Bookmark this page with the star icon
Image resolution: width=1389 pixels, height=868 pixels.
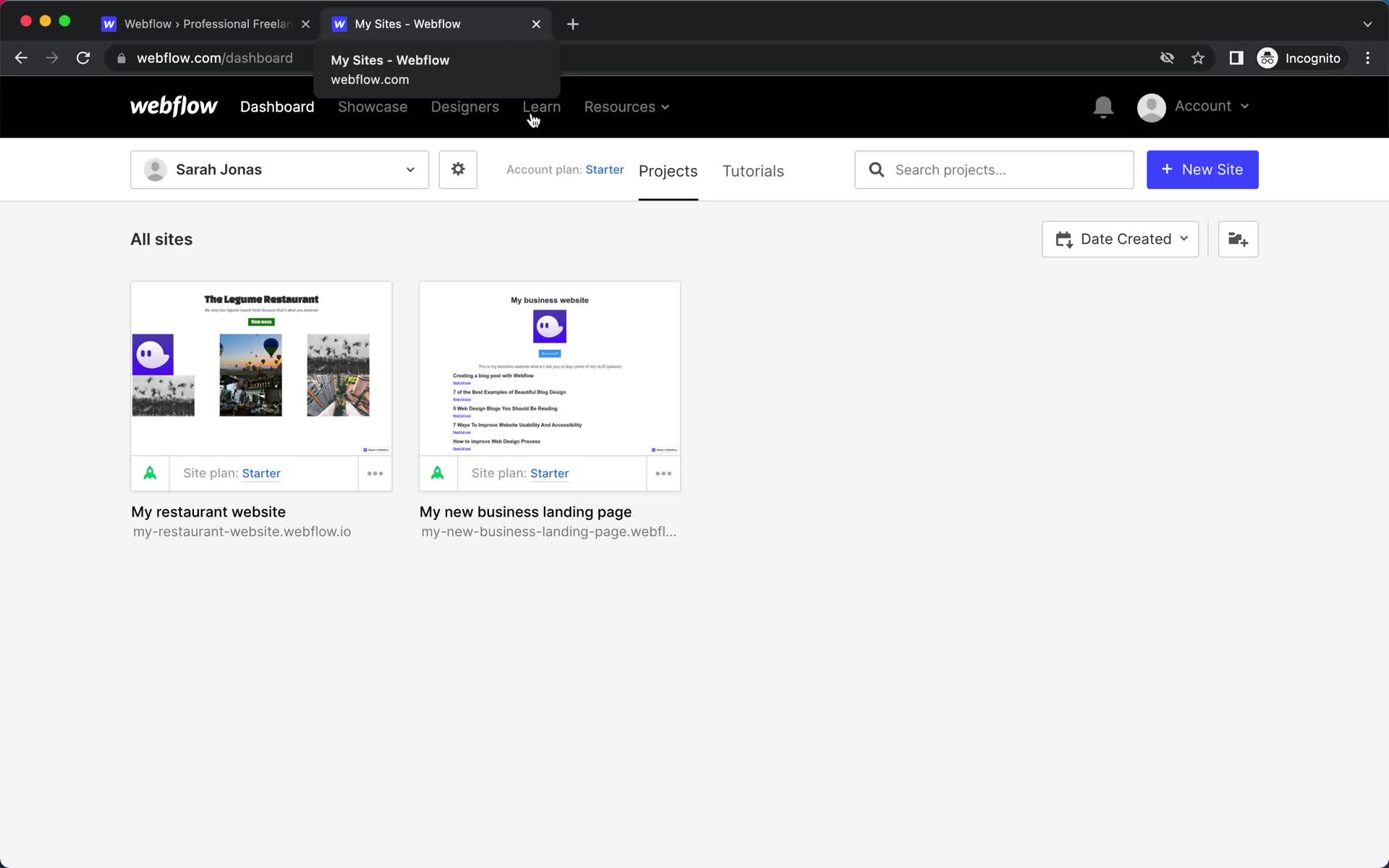tap(1198, 58)
